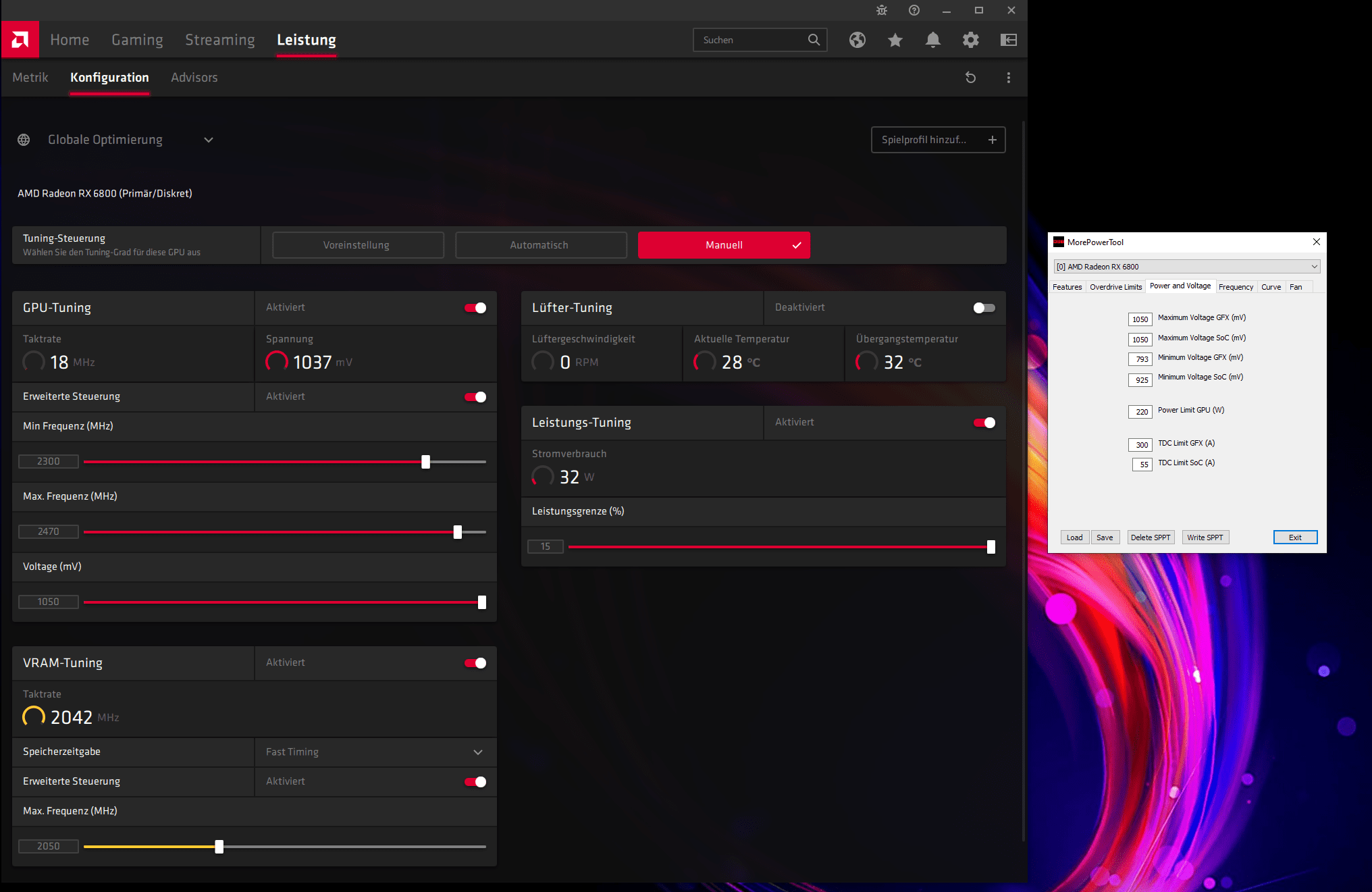Select Manuell tuning mode
1372x892 pixels.
[724, 245]
